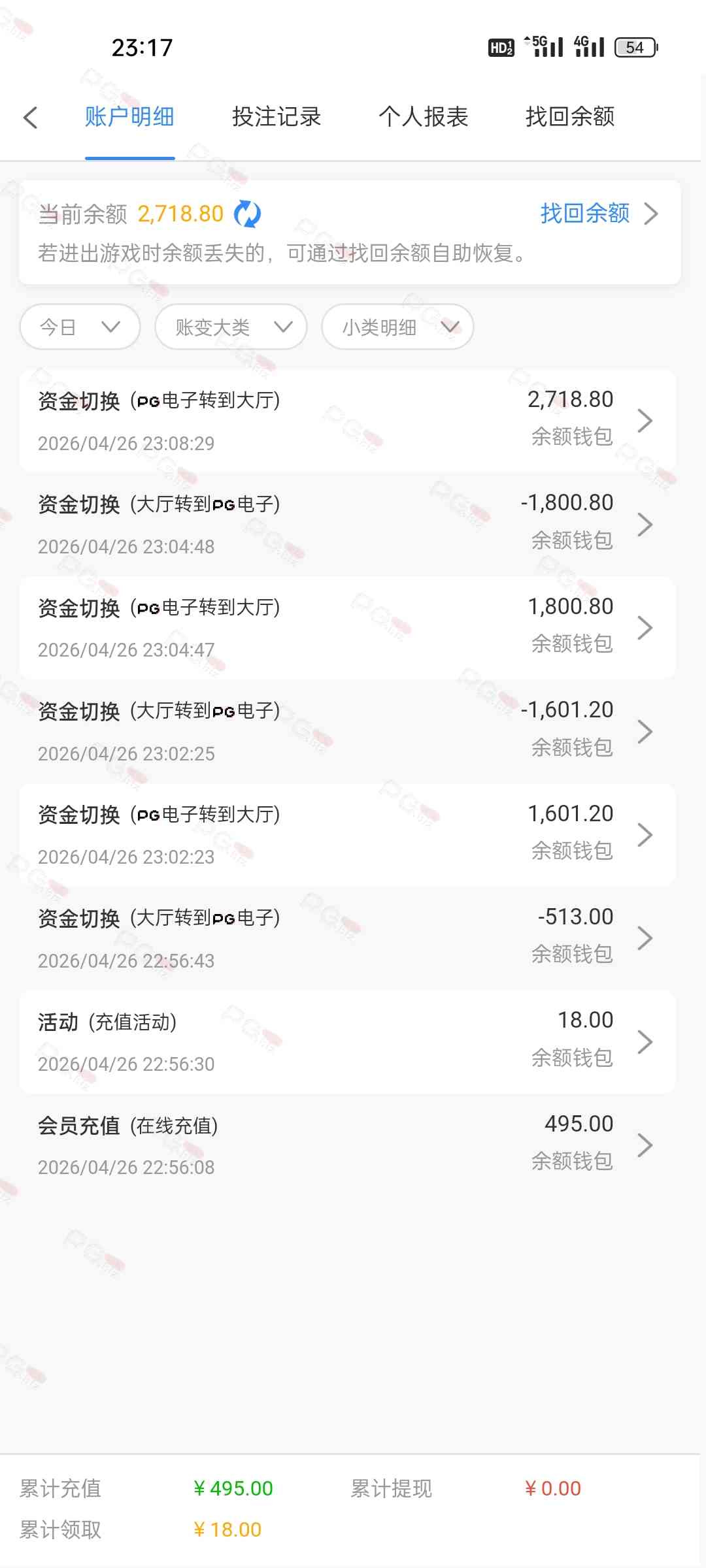Switch to the 投注记录 tab
This screenshot has width=706, height=1568.
tap(277, 117)
